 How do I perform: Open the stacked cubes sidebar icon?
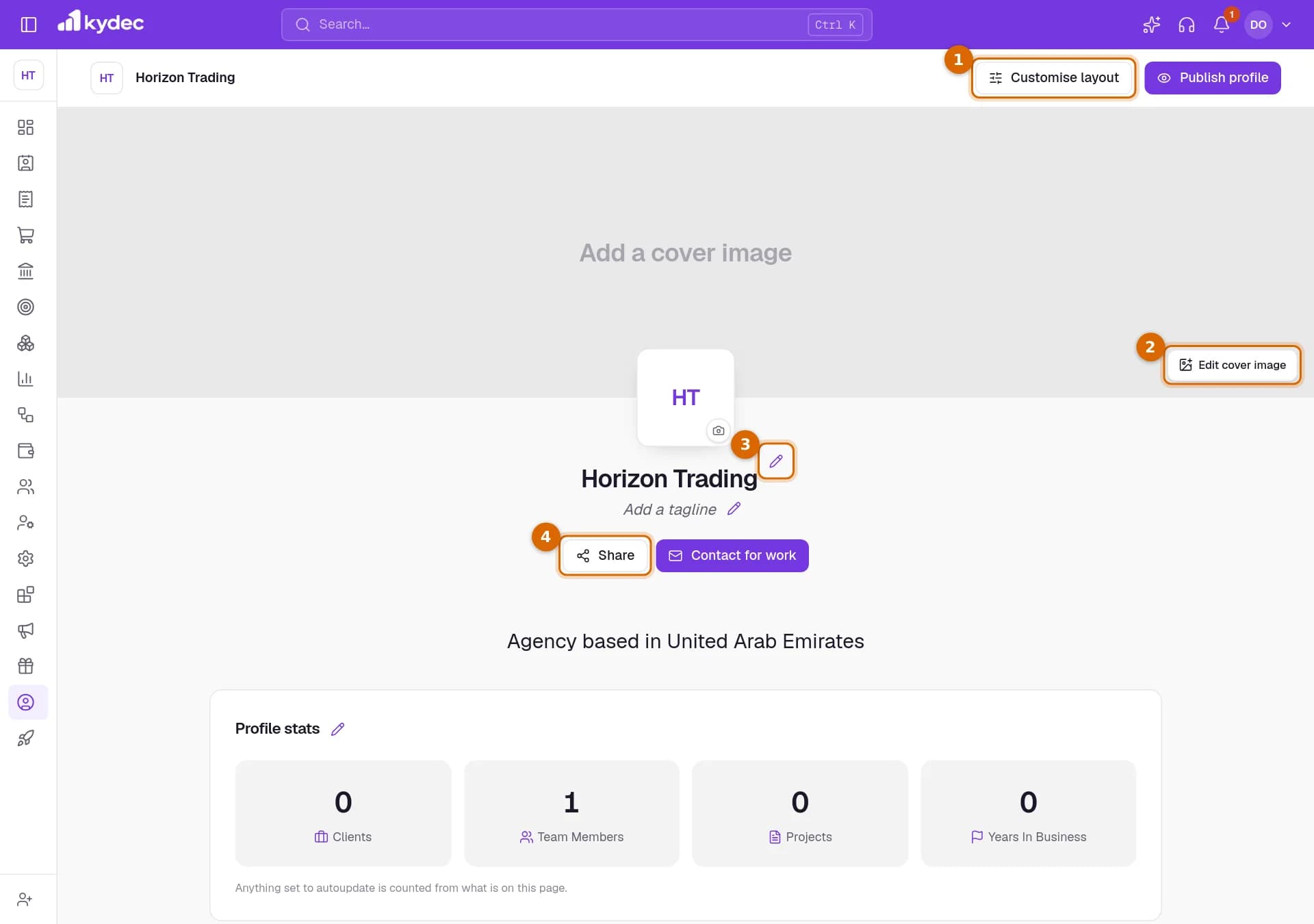pos(25,343)
